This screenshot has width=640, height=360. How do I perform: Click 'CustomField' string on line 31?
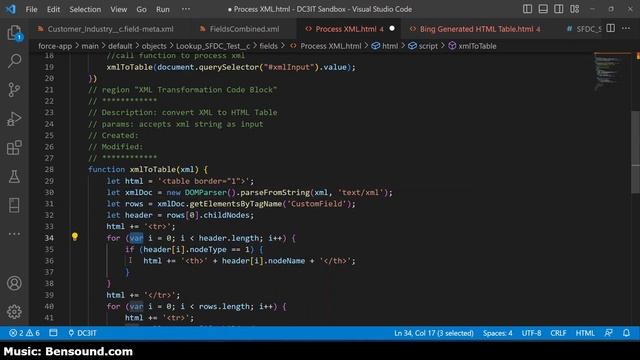[x=316, y=204]
